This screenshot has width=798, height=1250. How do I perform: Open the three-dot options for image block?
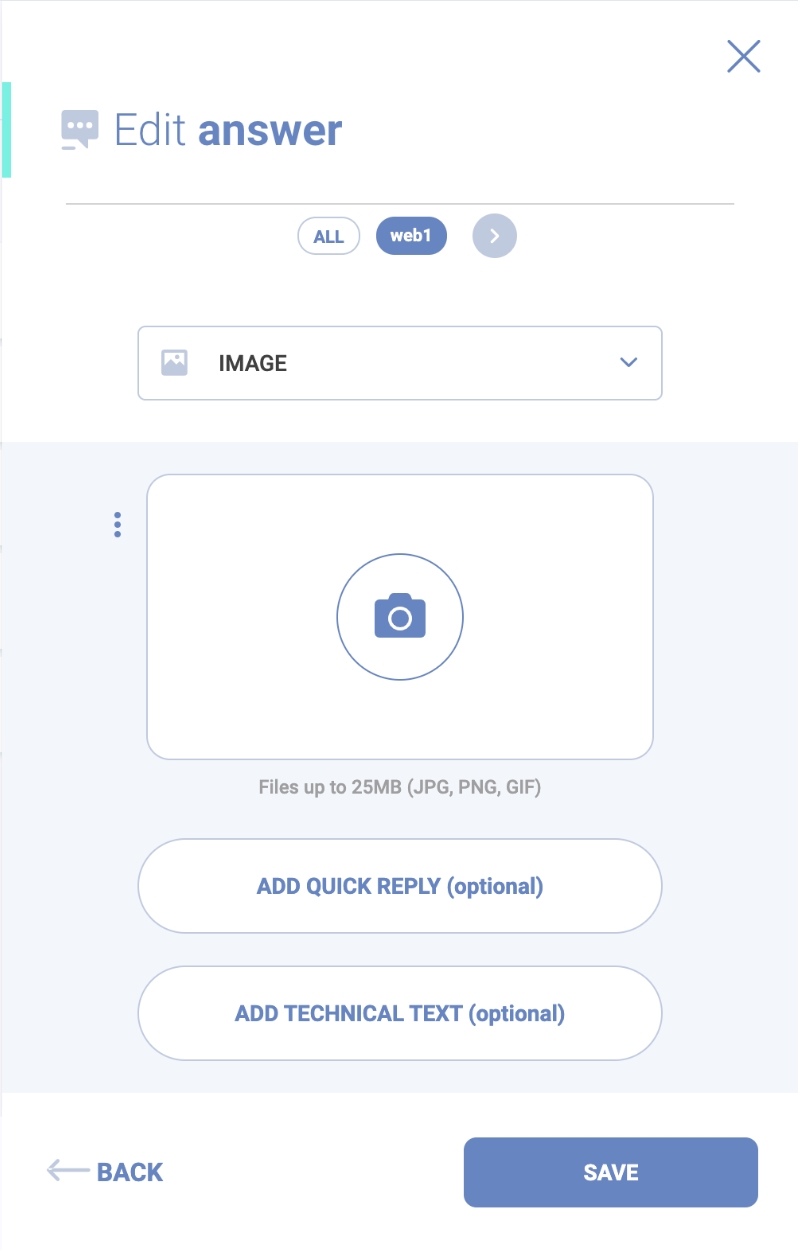click(118, 525)
